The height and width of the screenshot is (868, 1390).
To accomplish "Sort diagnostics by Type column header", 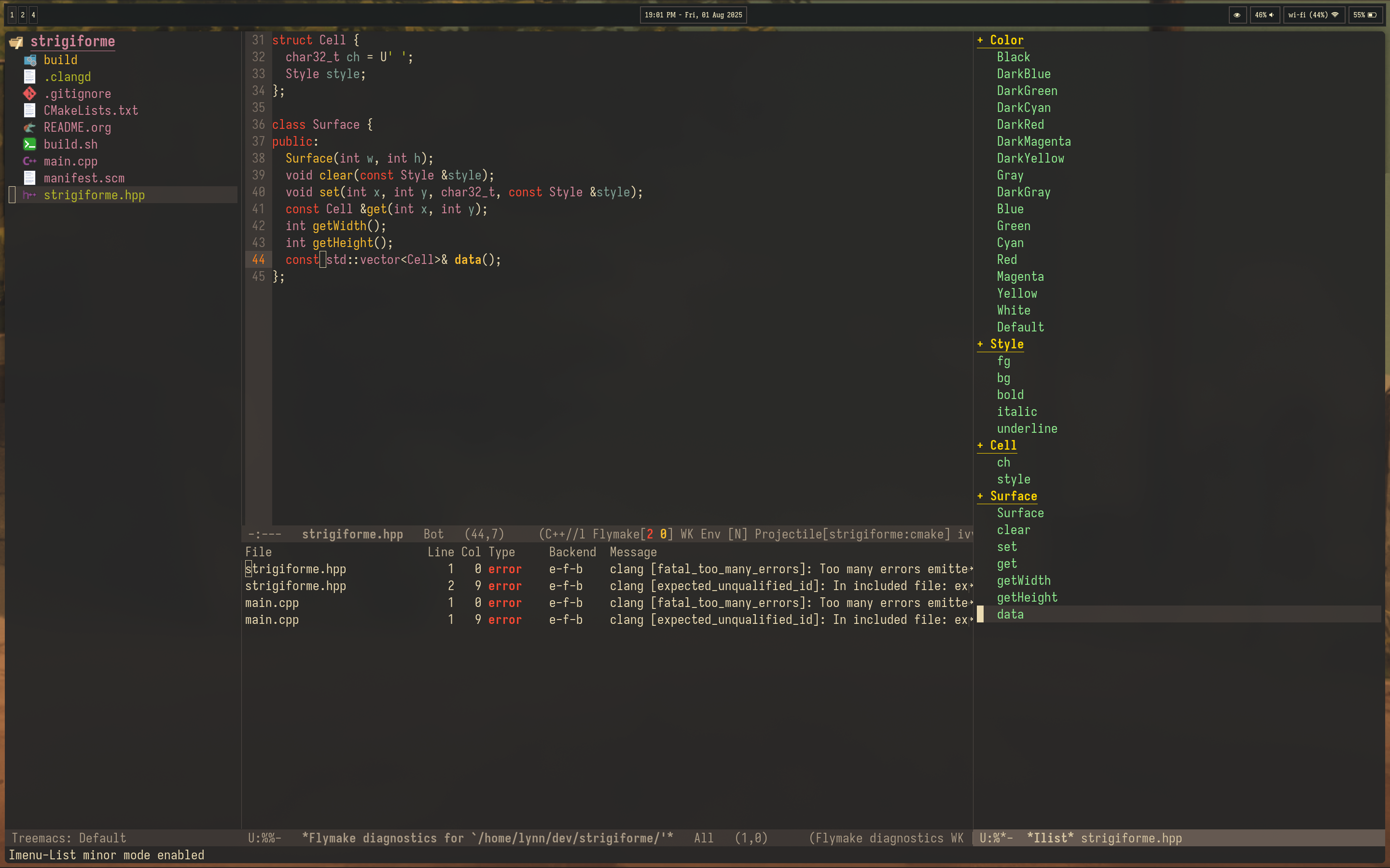I will click(501, 551).
